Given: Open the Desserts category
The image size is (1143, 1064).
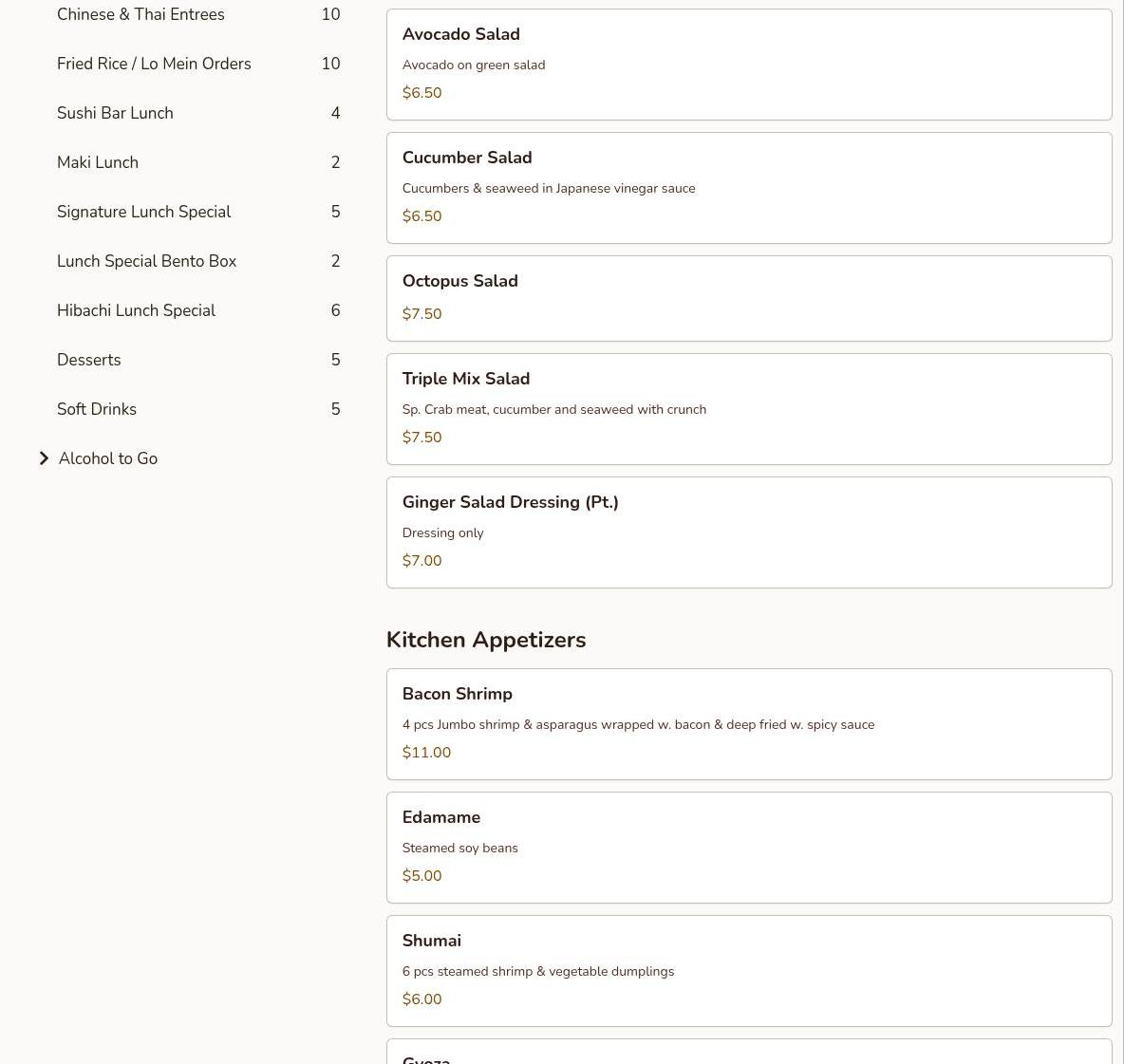Looking at the screenshot, I should pos(89,360).
